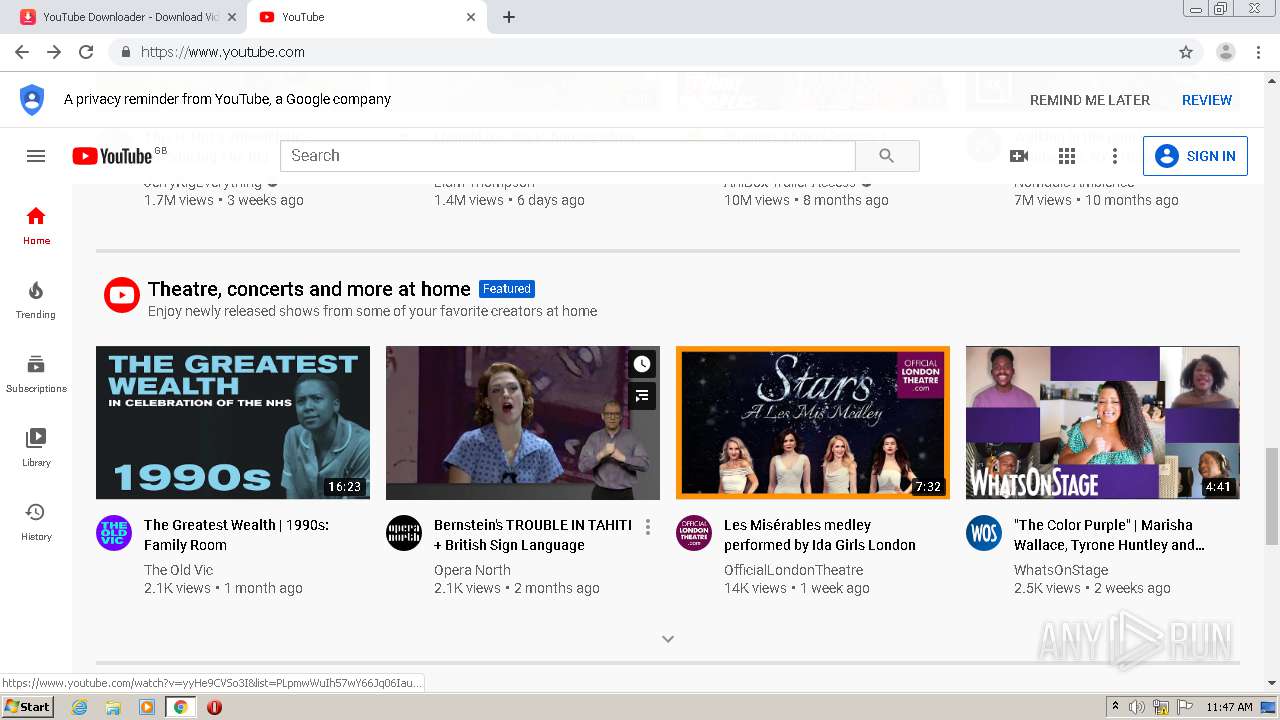Open The Old Vic channel avatar
This screenshot has width=1280, height=720.
pos(114,533)
